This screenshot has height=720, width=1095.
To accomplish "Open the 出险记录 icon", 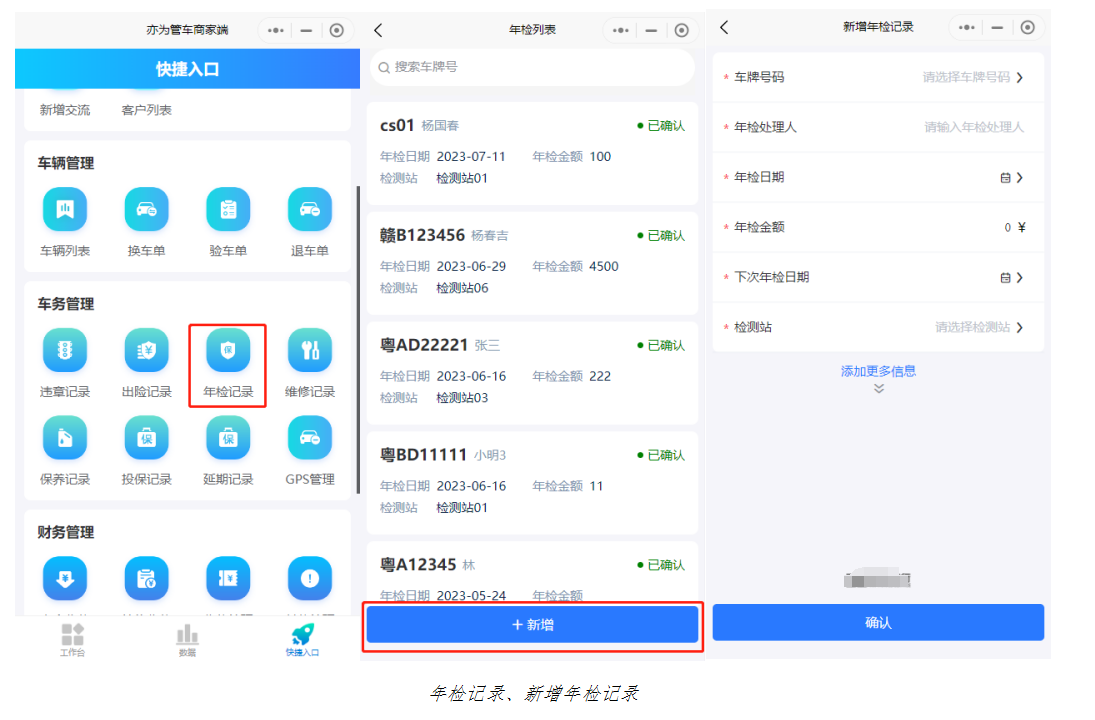I will click(146, 351).
